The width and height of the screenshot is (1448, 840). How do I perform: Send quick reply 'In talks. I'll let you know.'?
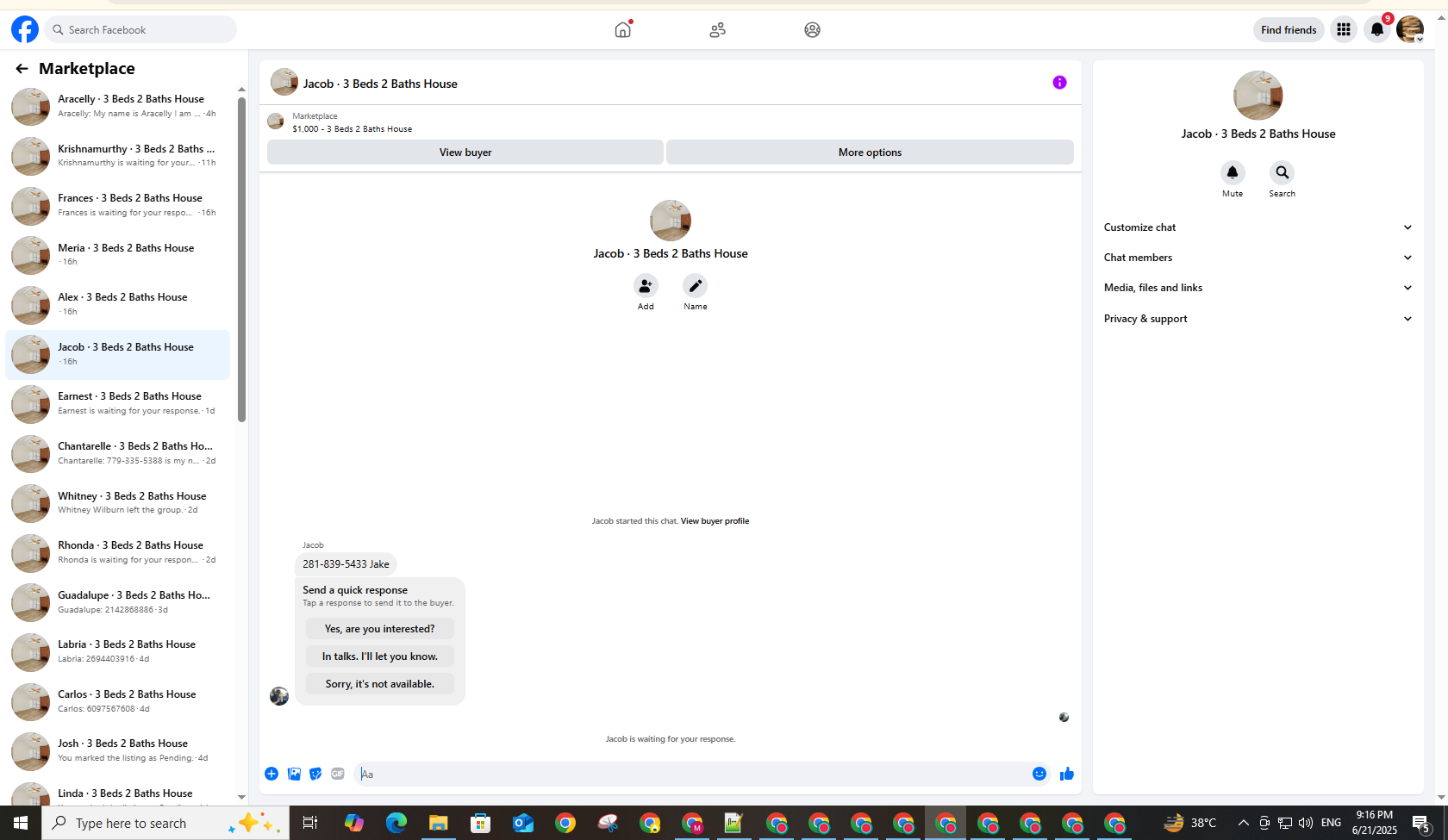(380, 656)
